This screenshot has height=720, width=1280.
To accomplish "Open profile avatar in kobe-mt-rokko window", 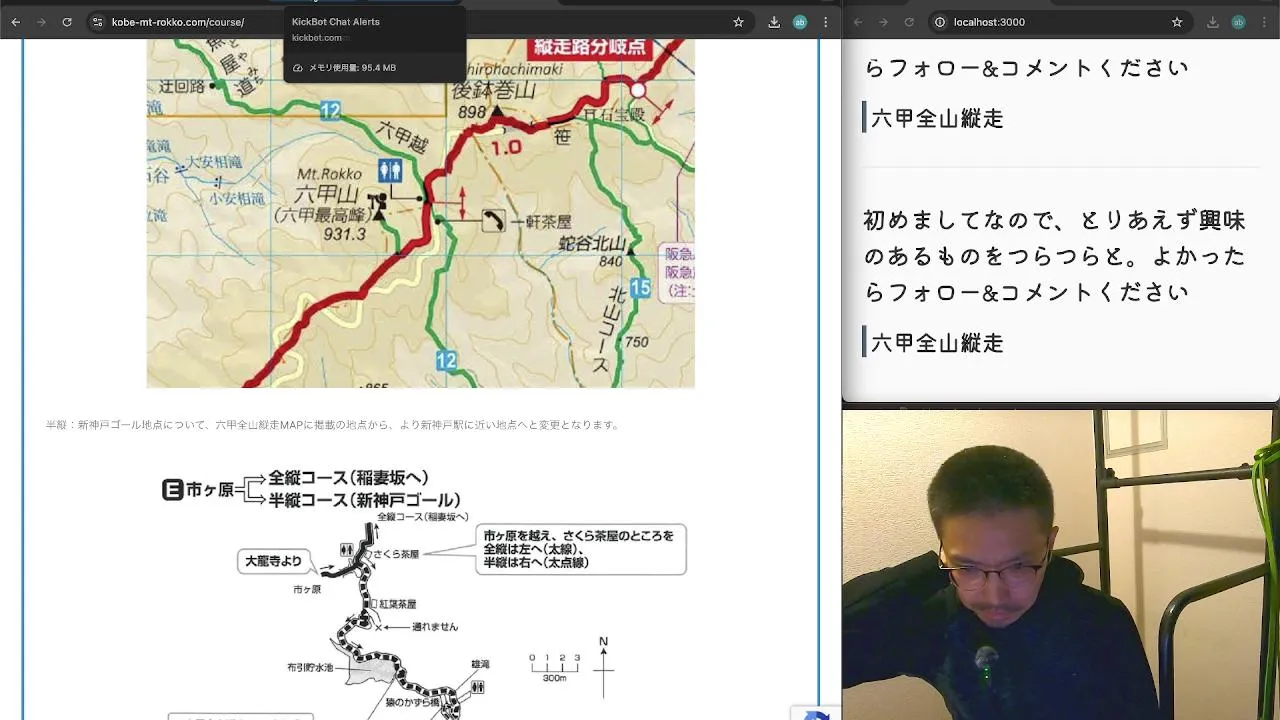I will (800, 22).
